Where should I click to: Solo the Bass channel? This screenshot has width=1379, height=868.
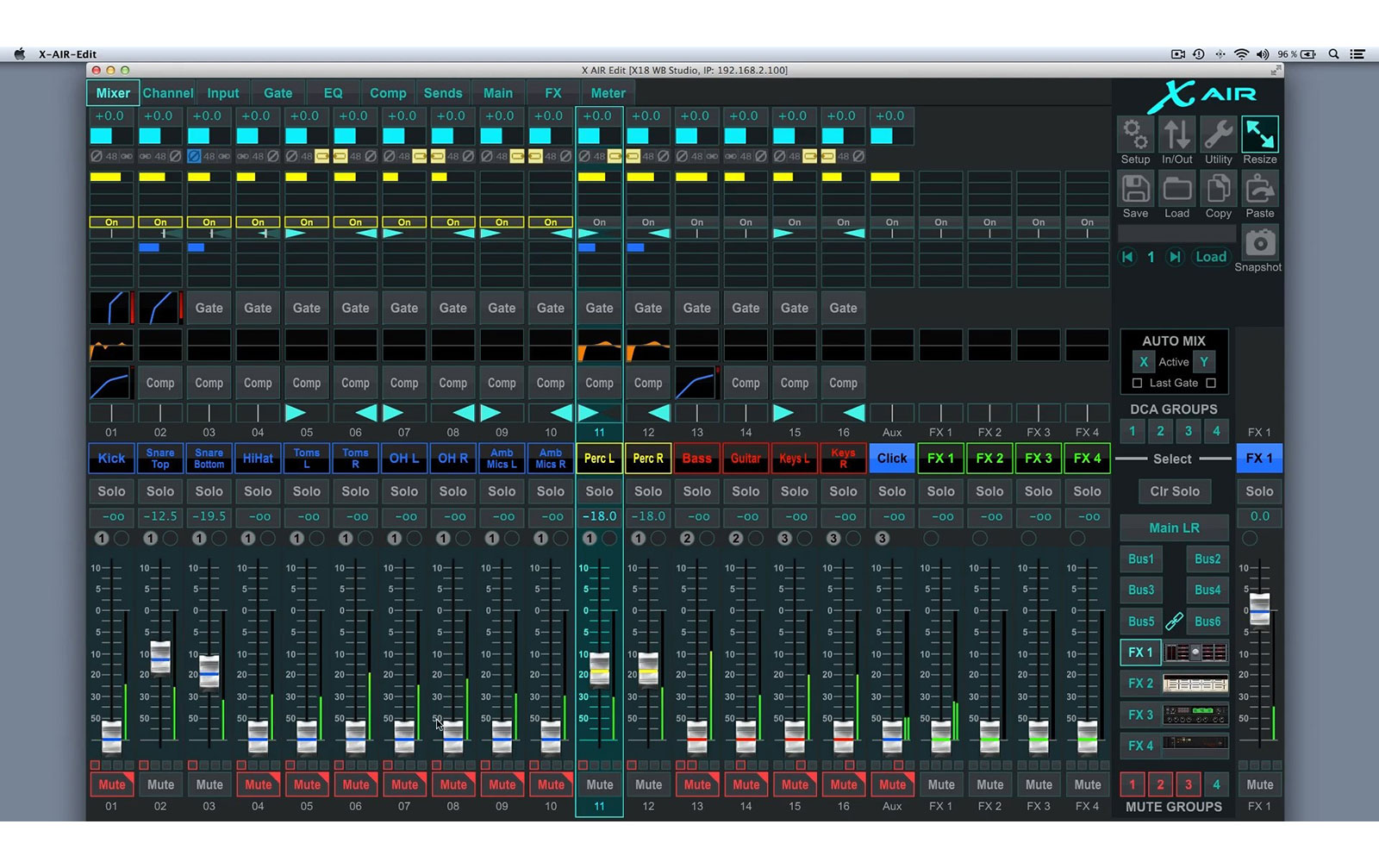coord(696,491)
